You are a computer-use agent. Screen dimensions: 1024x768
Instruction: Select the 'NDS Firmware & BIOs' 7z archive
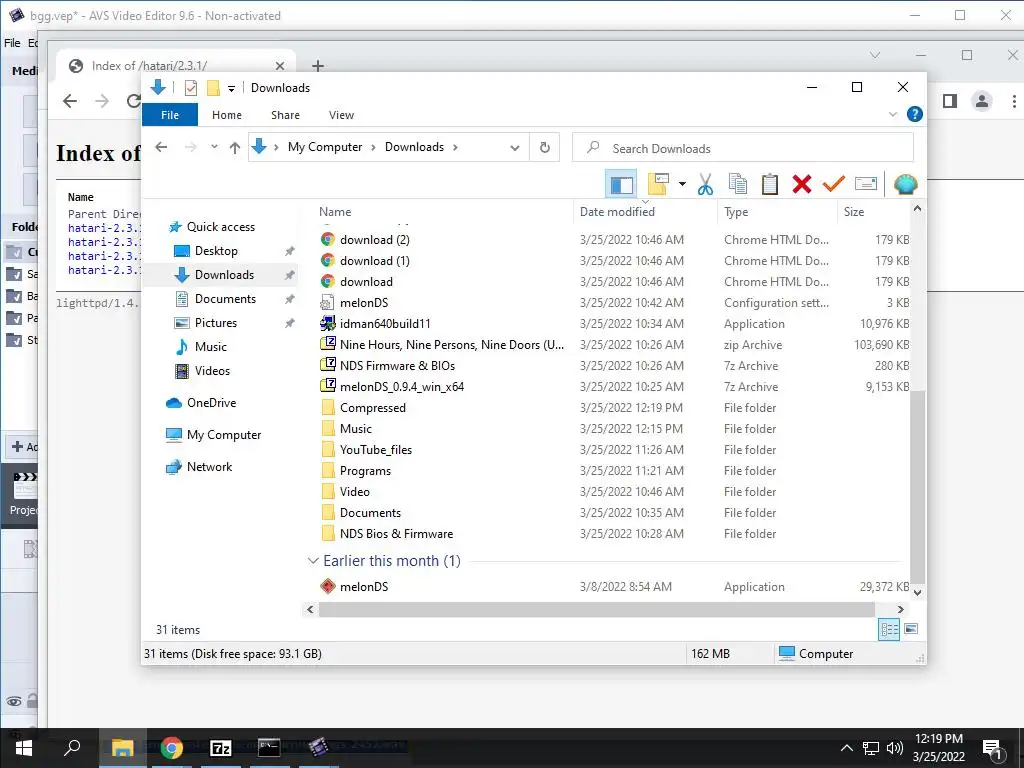tap(397, 366)
